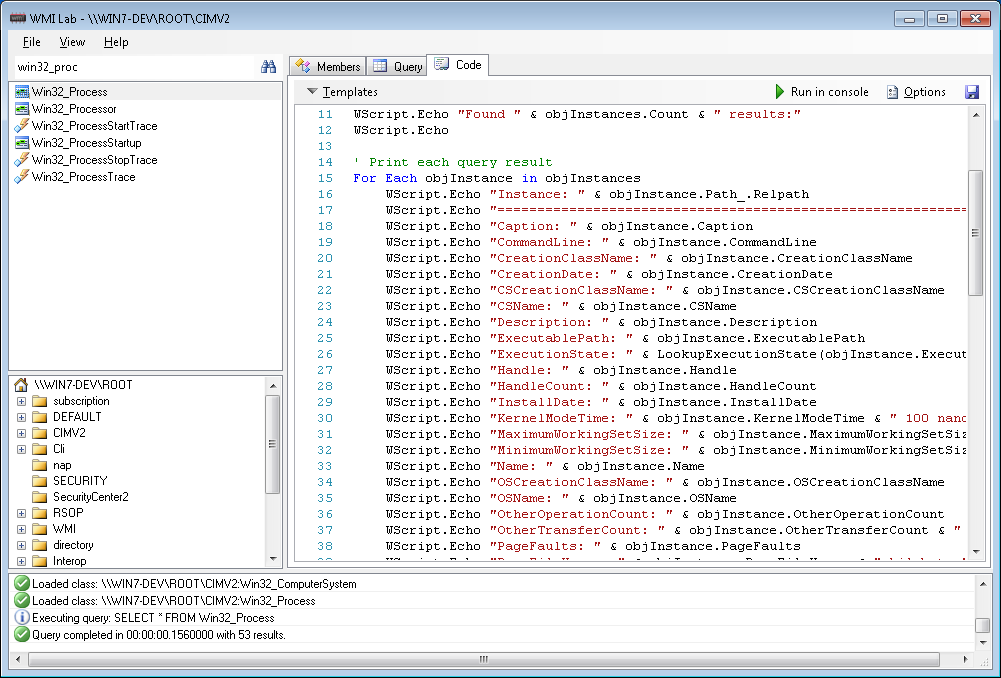Open the Templates dropdown

tap(342, 92)
